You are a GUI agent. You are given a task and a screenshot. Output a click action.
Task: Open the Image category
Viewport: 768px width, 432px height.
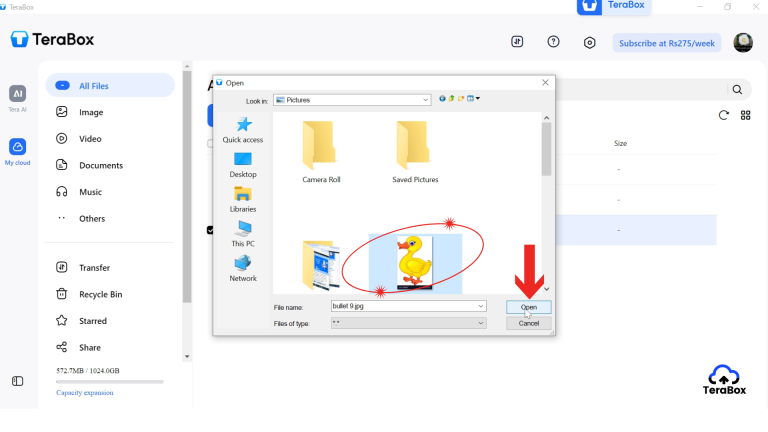tap(91, 112)
